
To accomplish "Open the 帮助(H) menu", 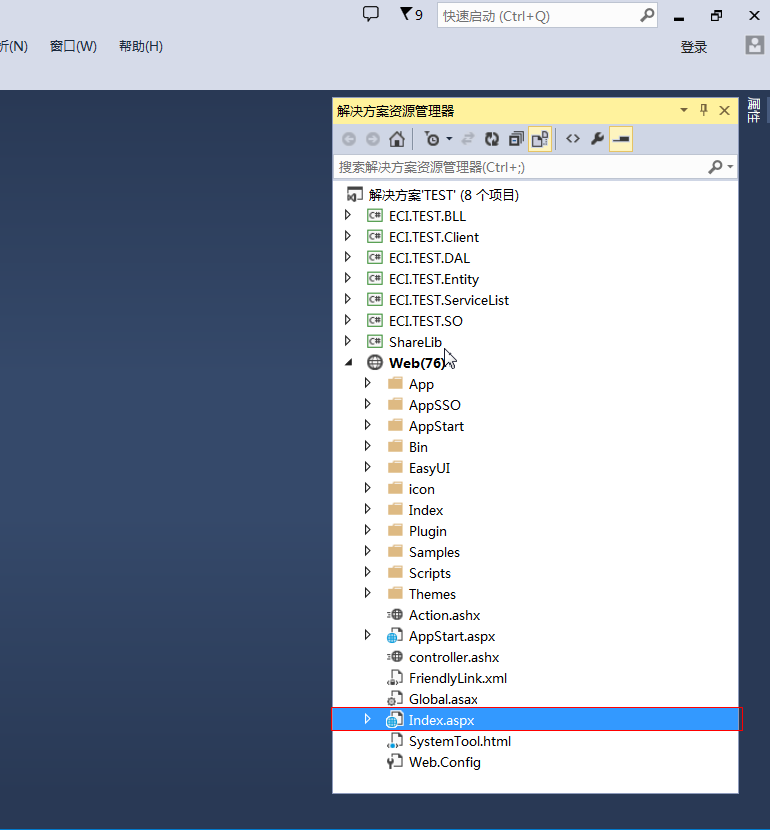I will pyautogui.click(x=141, y=47).
